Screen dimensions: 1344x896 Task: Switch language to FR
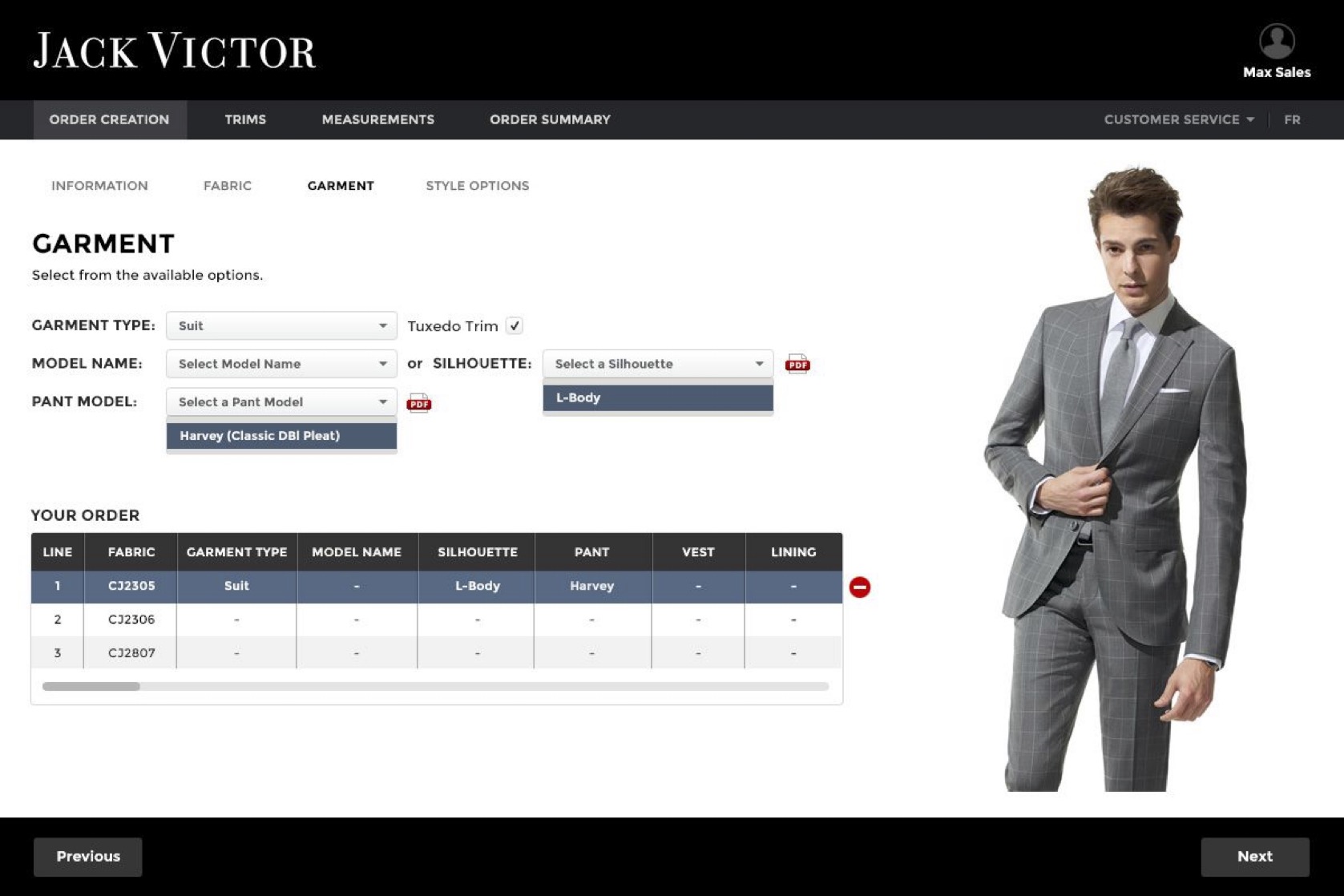1292,119
